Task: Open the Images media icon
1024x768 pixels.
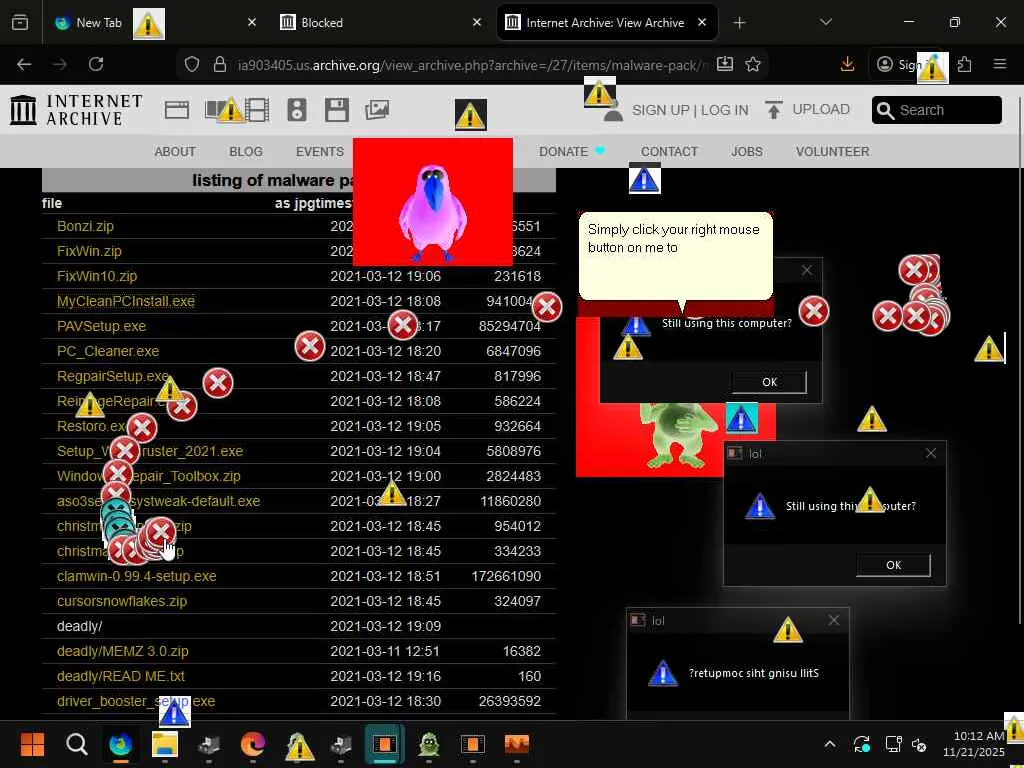Action: pyautogui.click(x=377, y=110)
